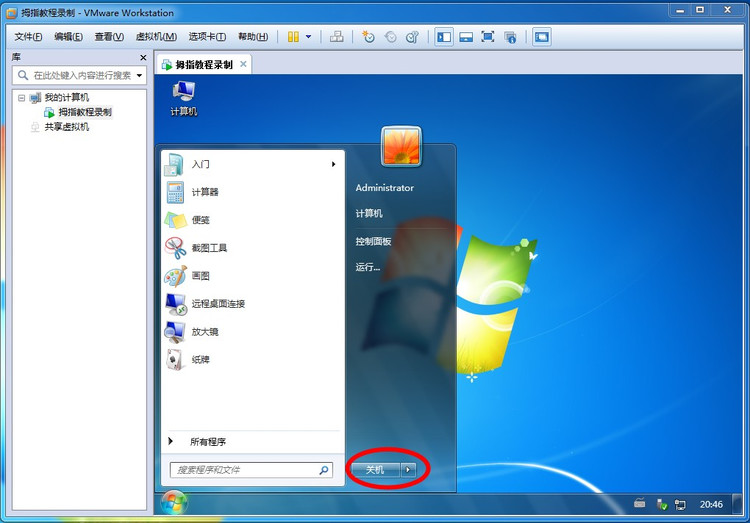Viewport: 750px width, 523px height.
Task: Open the 虚拟机(M) menu
Action: point(156,37)
